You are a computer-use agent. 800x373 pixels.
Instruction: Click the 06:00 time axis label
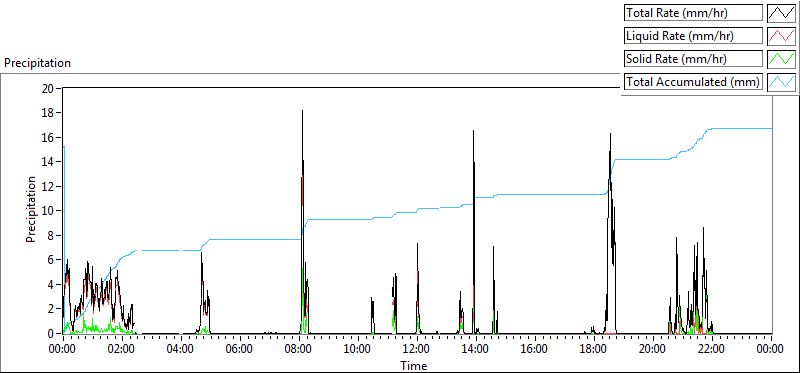point(240,350)
